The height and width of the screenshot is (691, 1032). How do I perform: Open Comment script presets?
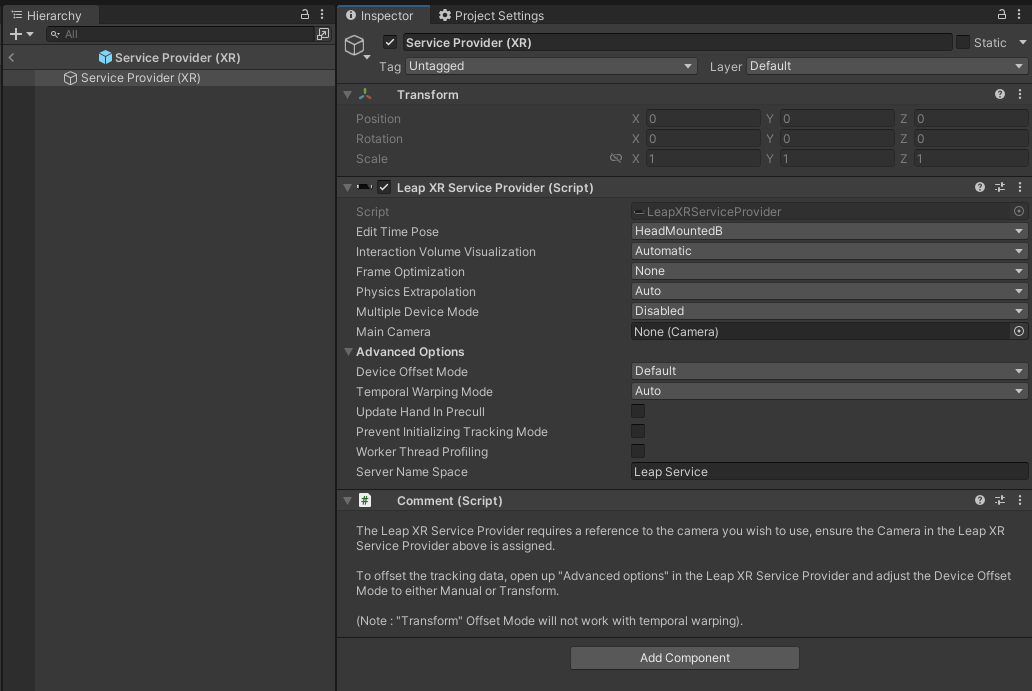click(1000, 500)
